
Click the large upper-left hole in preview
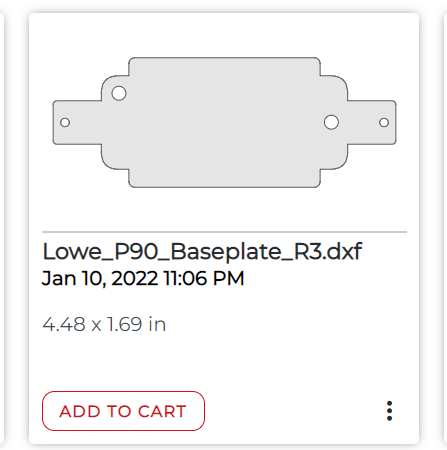point(119,93)
